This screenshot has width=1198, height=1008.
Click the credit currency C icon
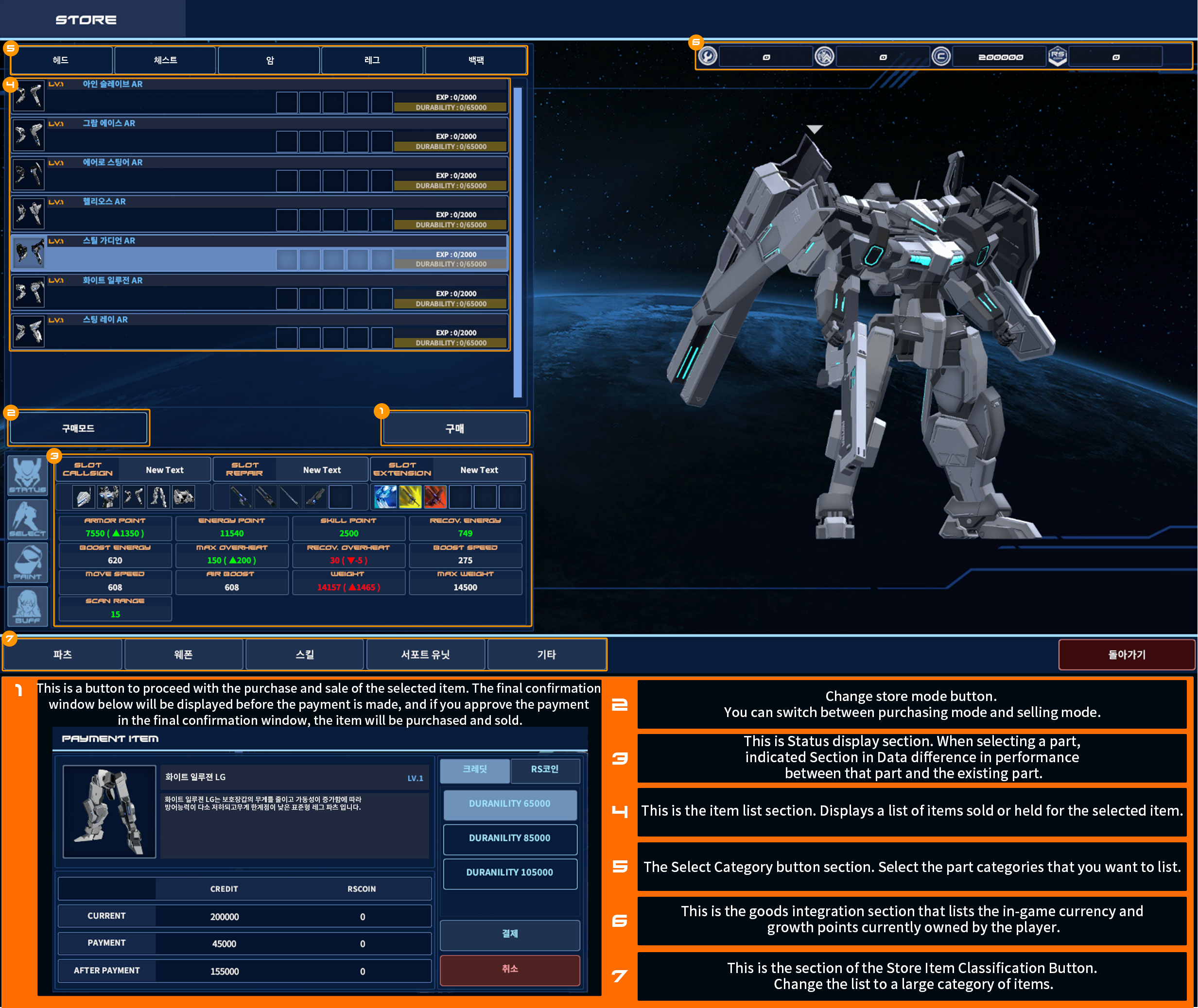coord(941,56)
